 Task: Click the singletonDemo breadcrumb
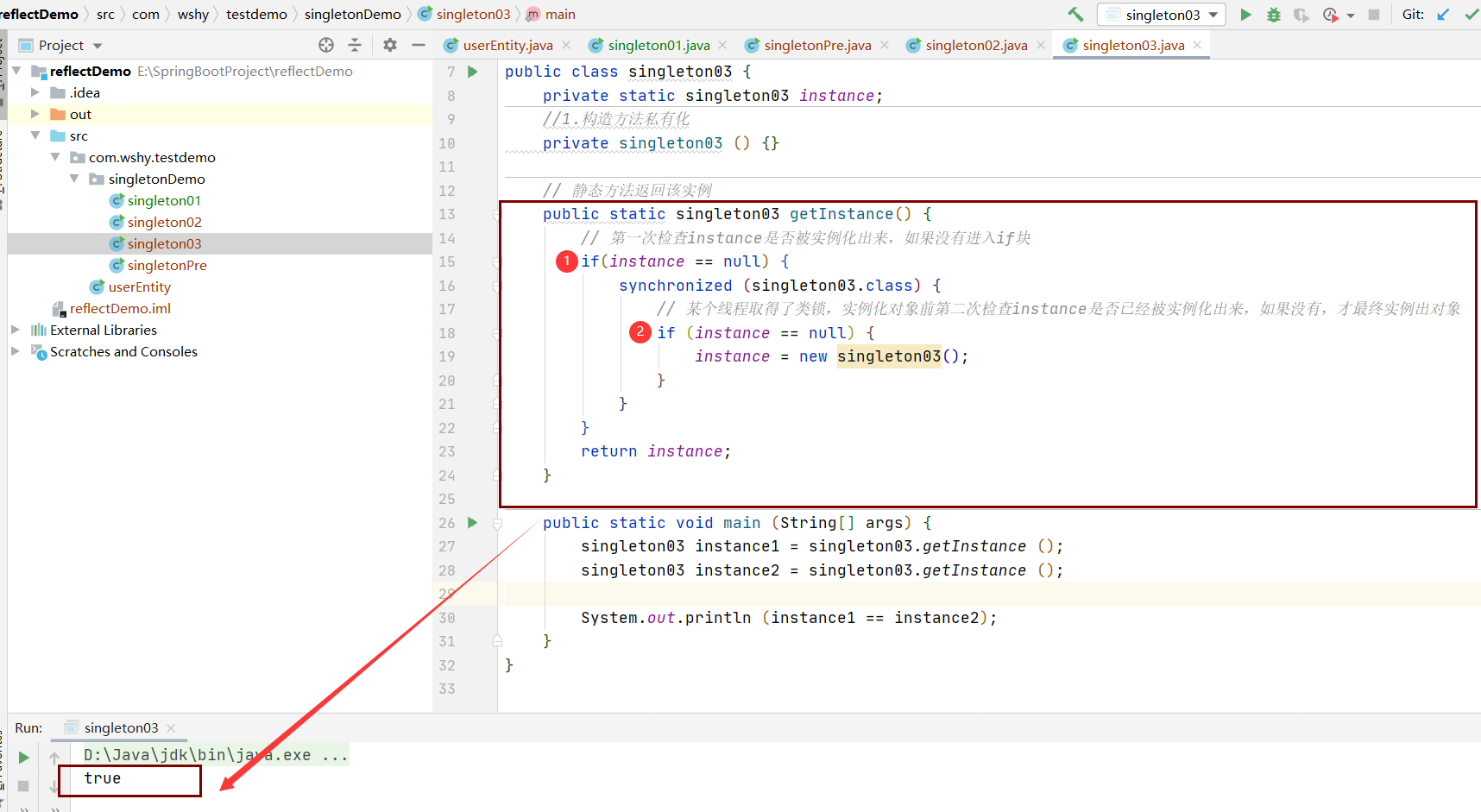[353, 15]
